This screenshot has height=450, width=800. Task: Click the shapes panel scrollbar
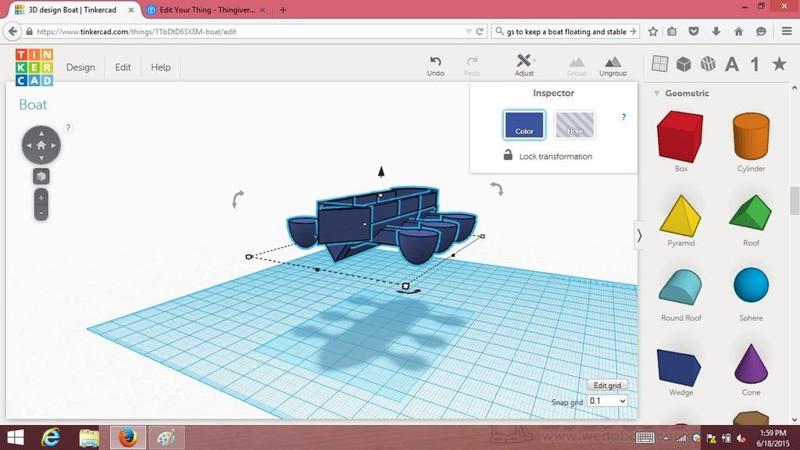click(794, 201)
